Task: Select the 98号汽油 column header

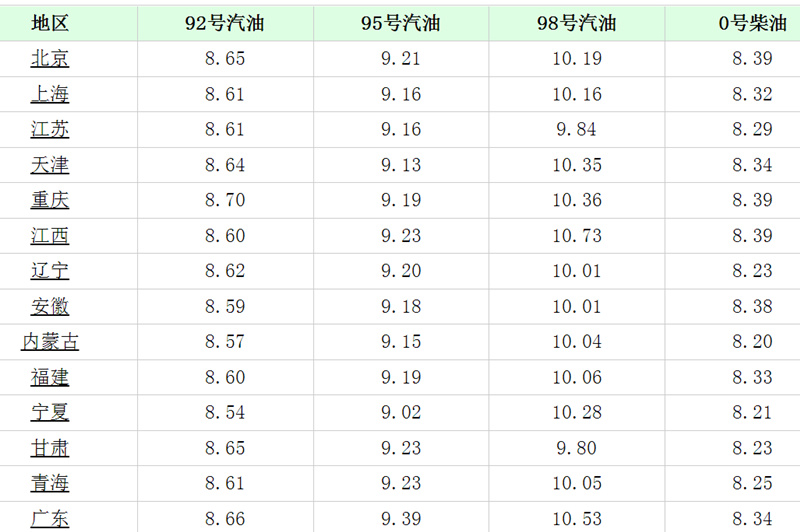Action: point(577,23)
